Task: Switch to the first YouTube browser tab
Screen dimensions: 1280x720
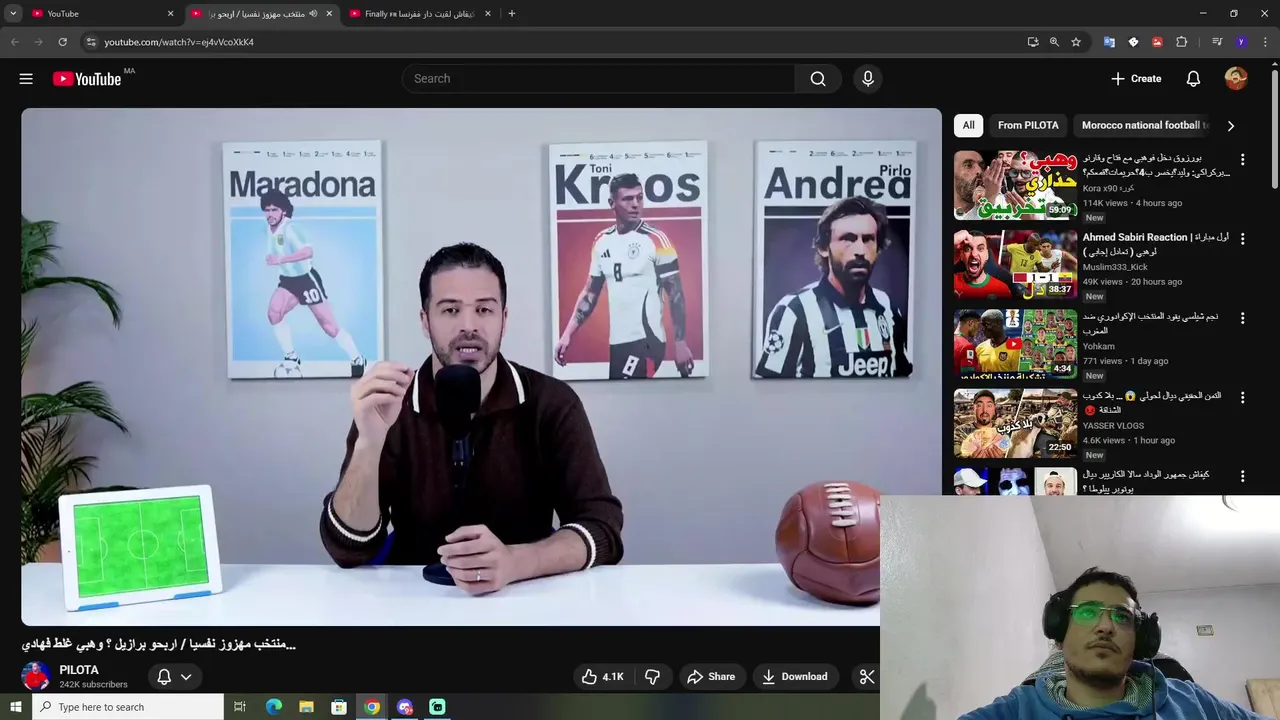Action: point(100,14)
